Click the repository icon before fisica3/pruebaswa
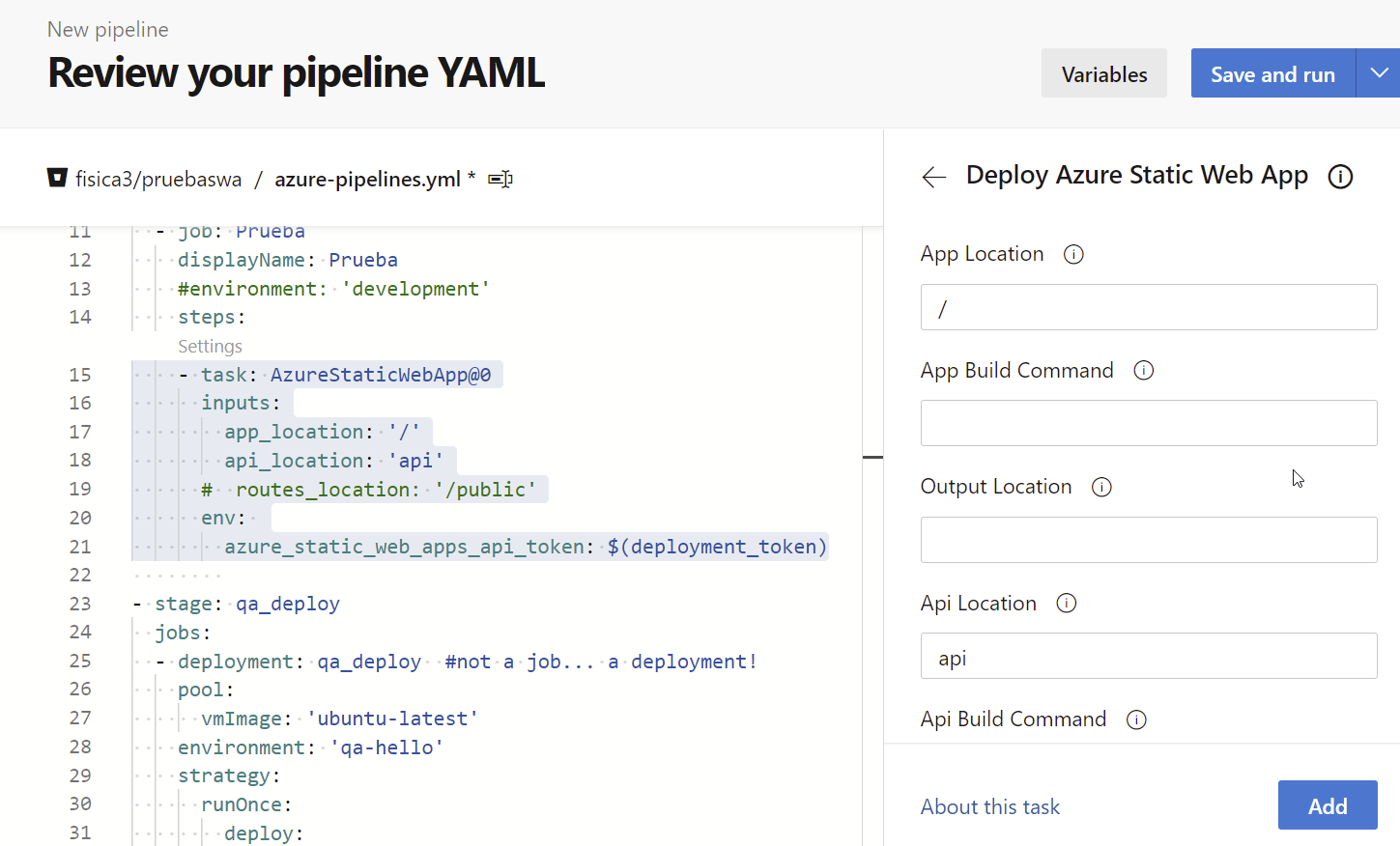This screenshot has height=846, width=1400. point(57,178)
